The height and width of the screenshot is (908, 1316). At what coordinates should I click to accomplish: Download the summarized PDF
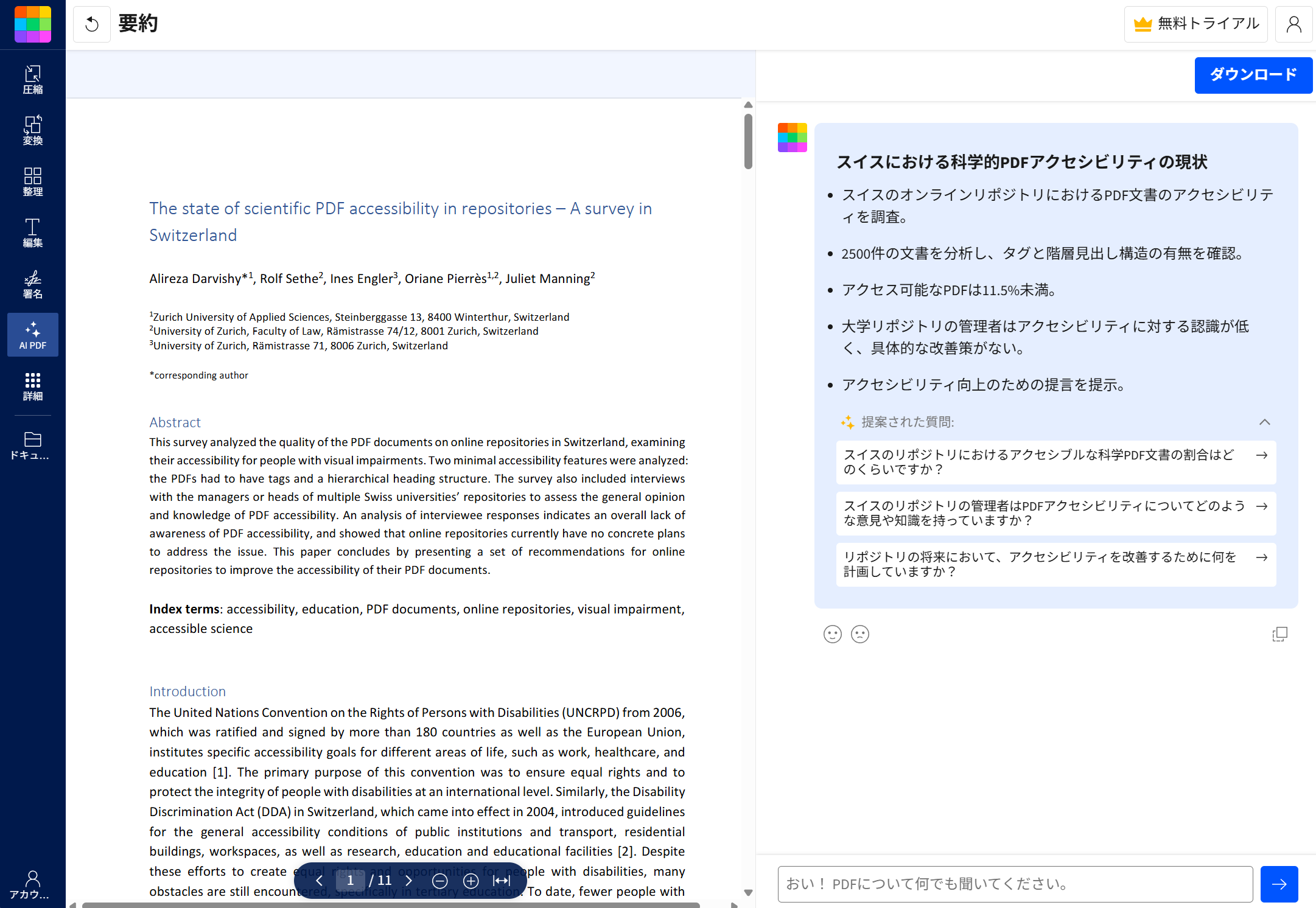[x=1253, y=75]
